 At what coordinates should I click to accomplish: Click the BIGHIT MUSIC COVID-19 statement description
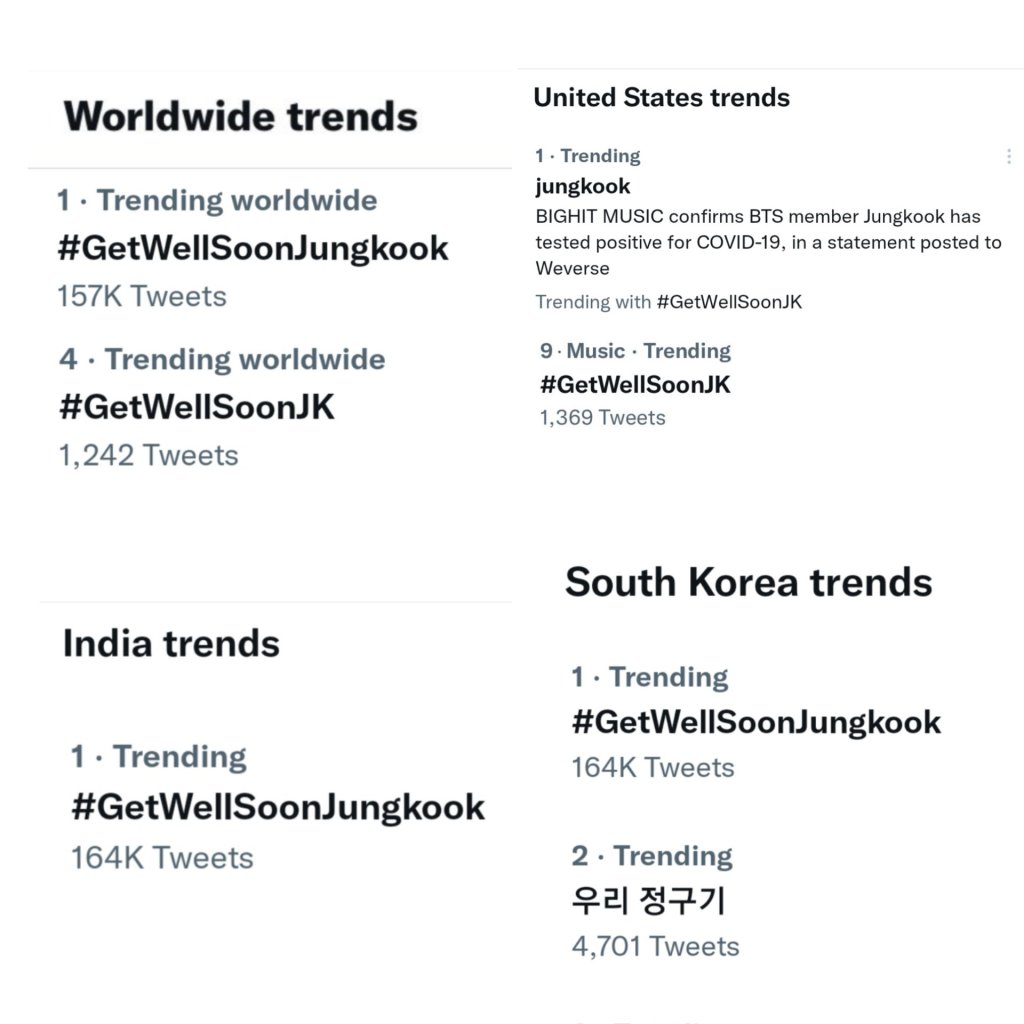point(767,242)
